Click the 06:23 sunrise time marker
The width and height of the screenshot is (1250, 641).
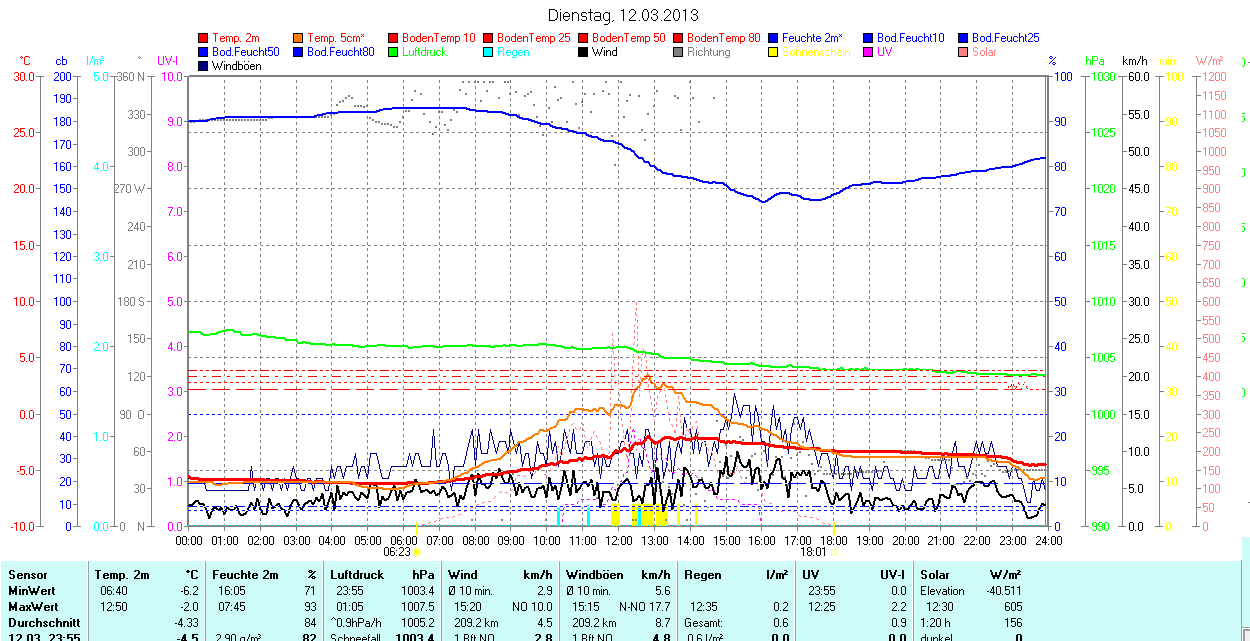point(397,551)
